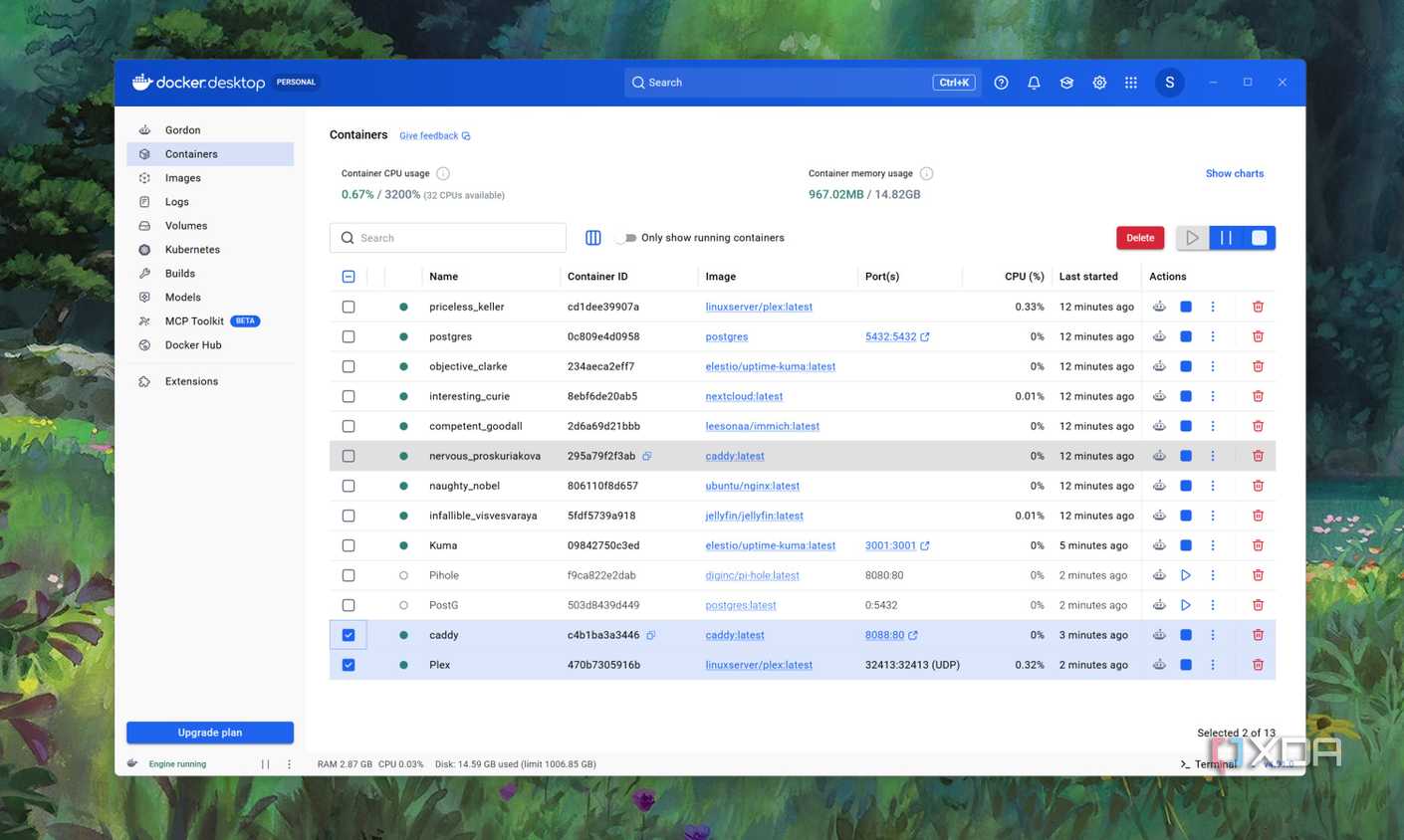Image resolution: width=1404 pixels, height=840 pixels.
Task: Open jellyfin/jellyfin:latest image link
Action: coord(754,516)
